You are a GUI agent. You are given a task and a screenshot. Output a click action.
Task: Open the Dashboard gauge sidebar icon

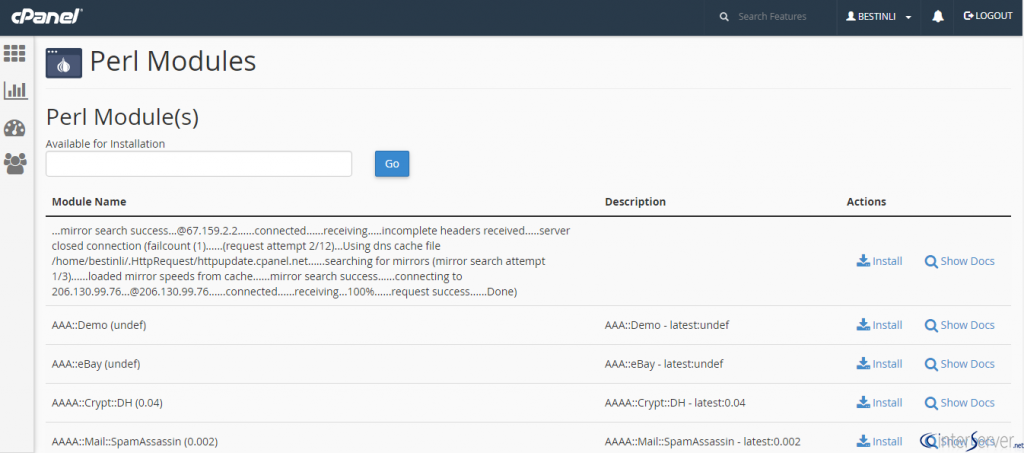coord(14,128)
